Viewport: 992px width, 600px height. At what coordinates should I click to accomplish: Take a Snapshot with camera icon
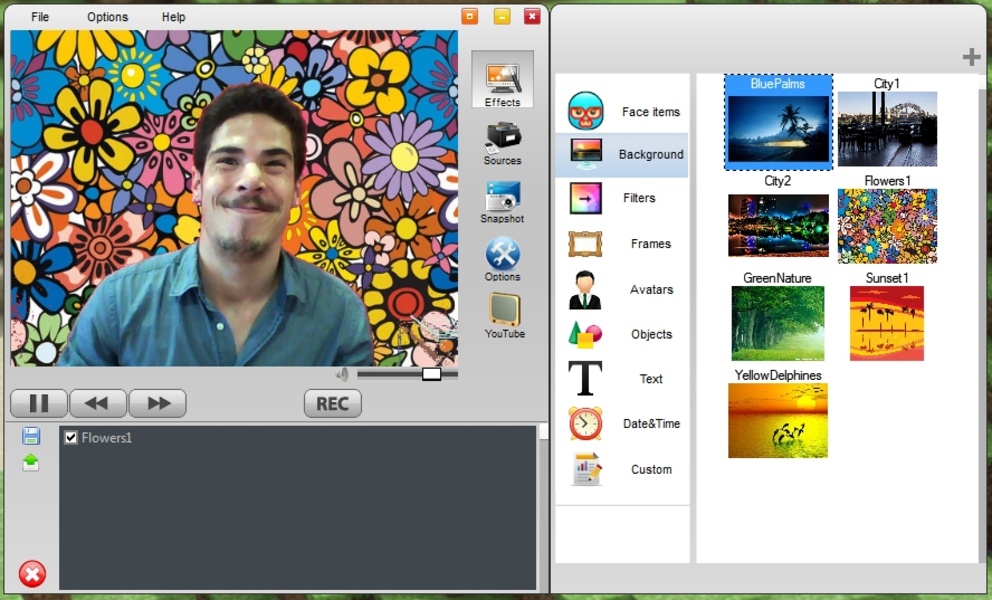point(502,196)
